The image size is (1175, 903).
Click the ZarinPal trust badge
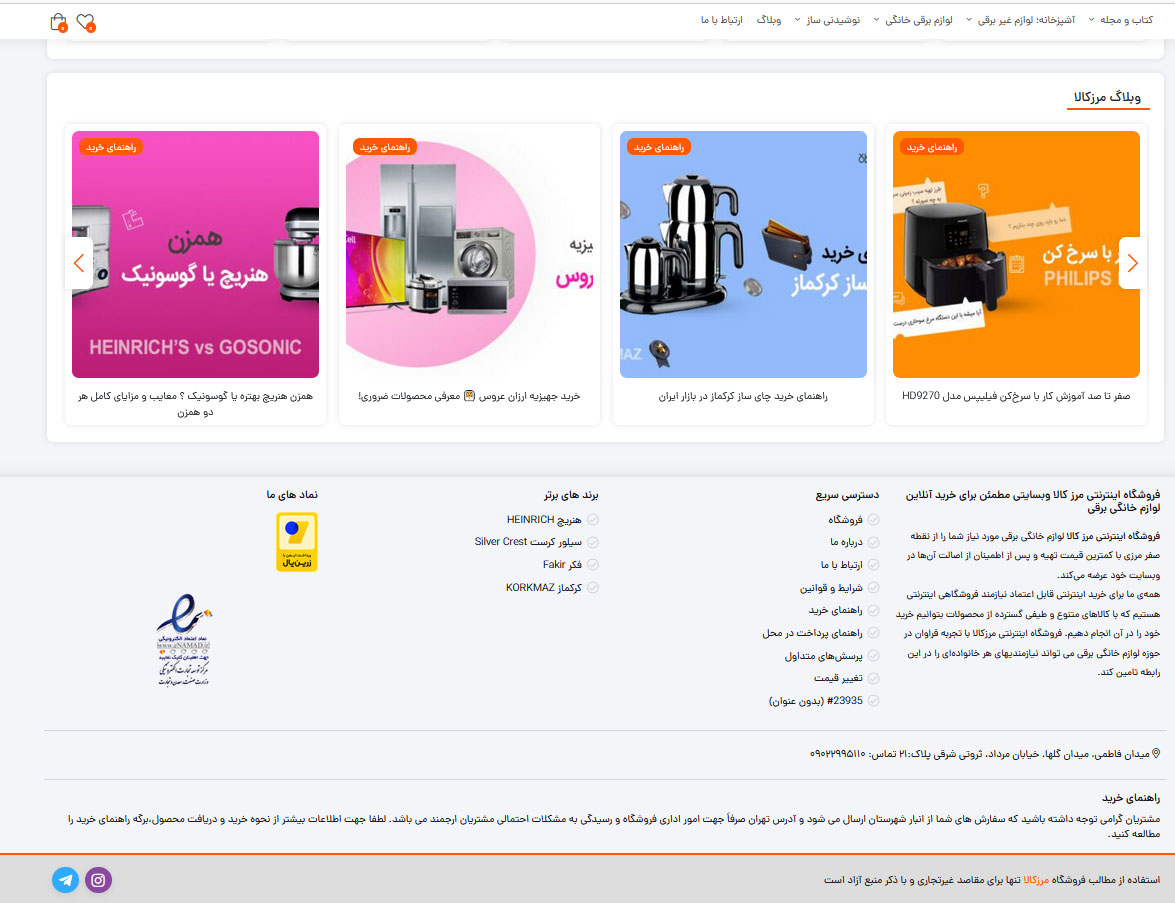coord(296,542)
